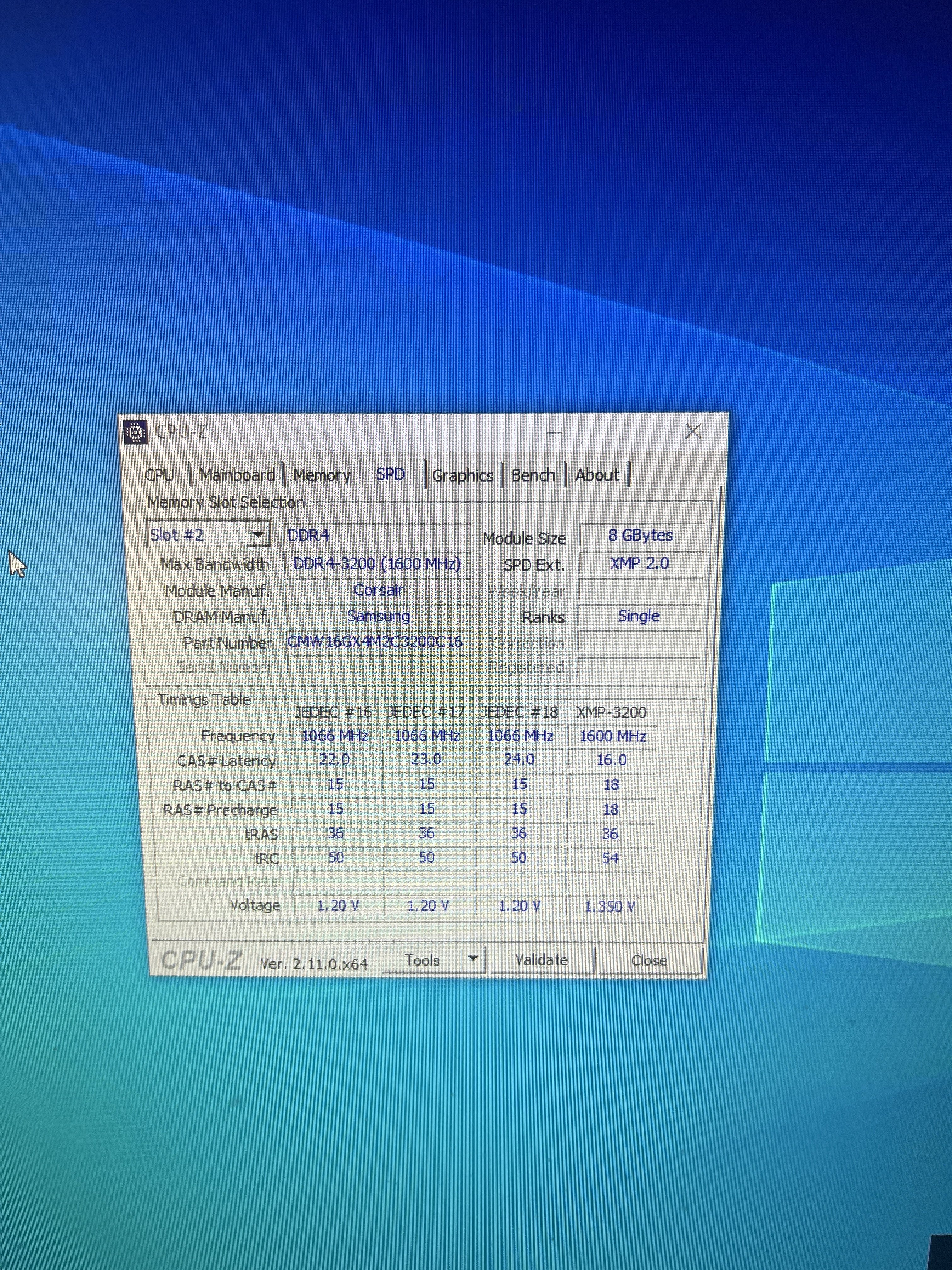Viewport: 952px width, 1270px height.
Task: Expand the Tools dropdown arrow
Action: (473, 958)
